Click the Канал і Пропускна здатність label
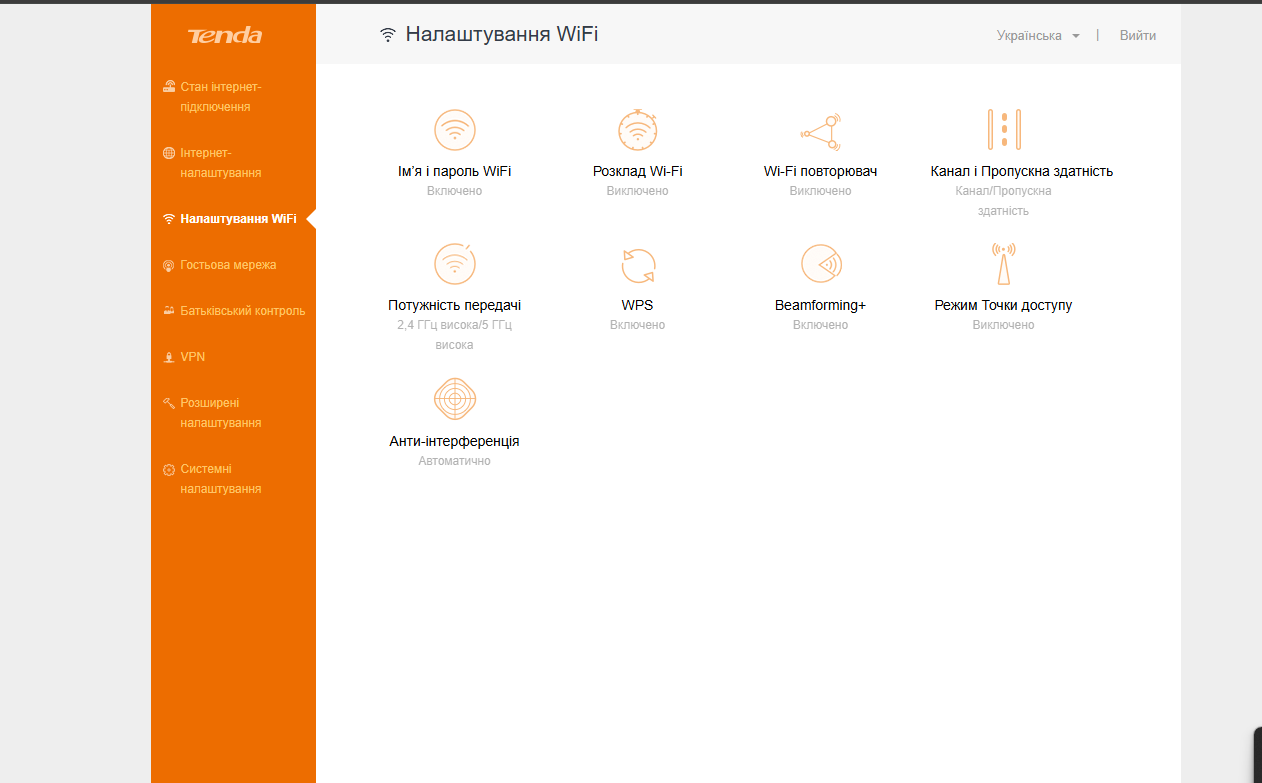The height and width of the screenshot is (783, 1262). click(x=1022, y=171)
